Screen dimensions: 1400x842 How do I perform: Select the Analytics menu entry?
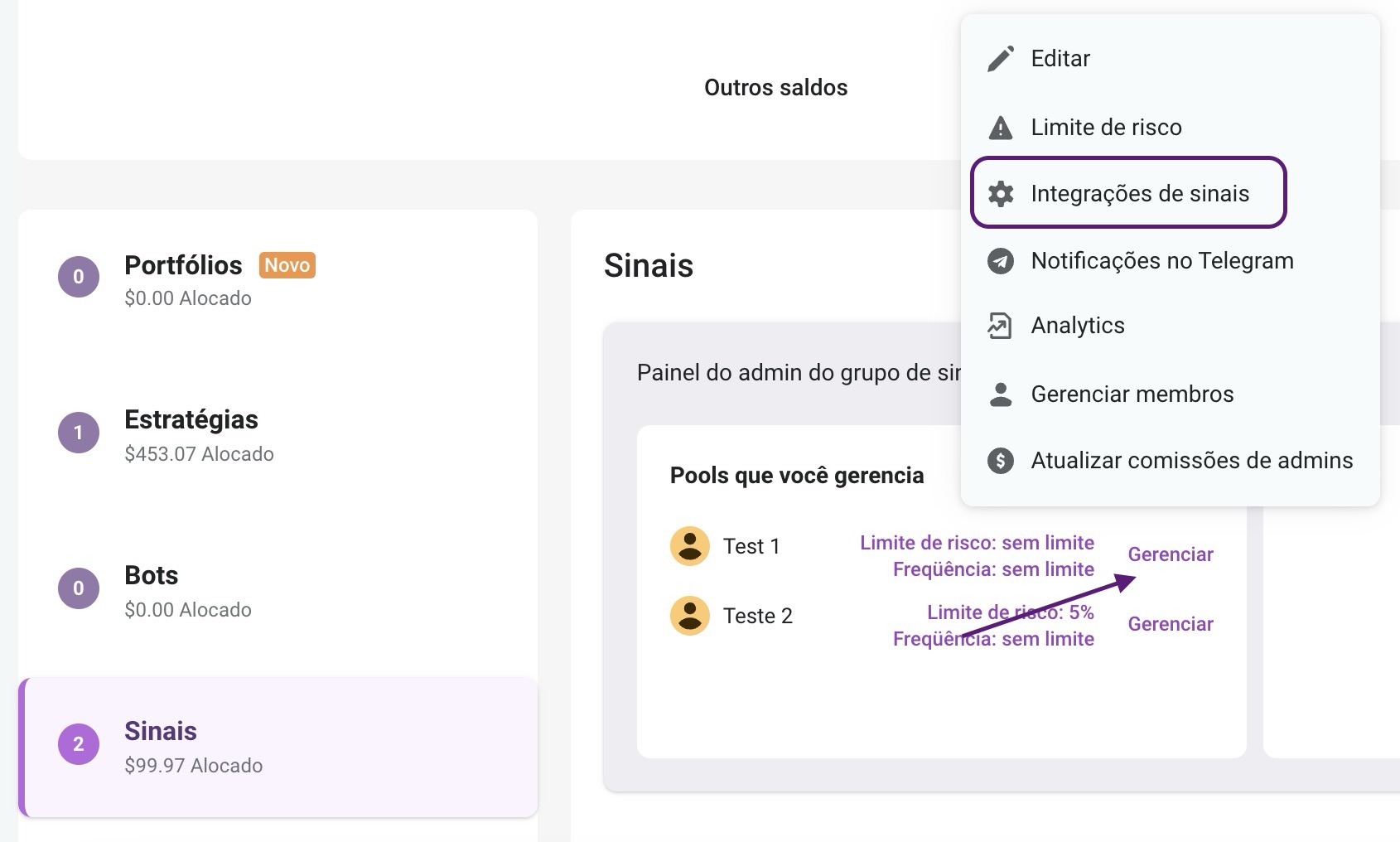(1170, 326)
